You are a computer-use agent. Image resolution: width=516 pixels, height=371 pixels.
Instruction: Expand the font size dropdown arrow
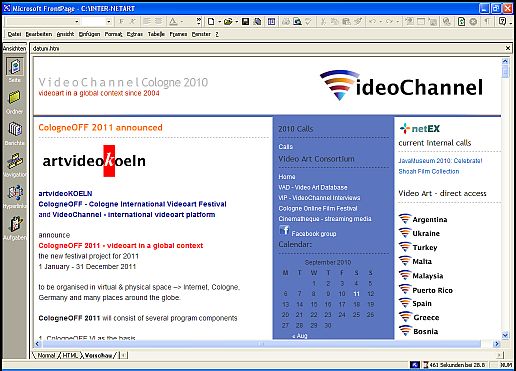[109, 22]
